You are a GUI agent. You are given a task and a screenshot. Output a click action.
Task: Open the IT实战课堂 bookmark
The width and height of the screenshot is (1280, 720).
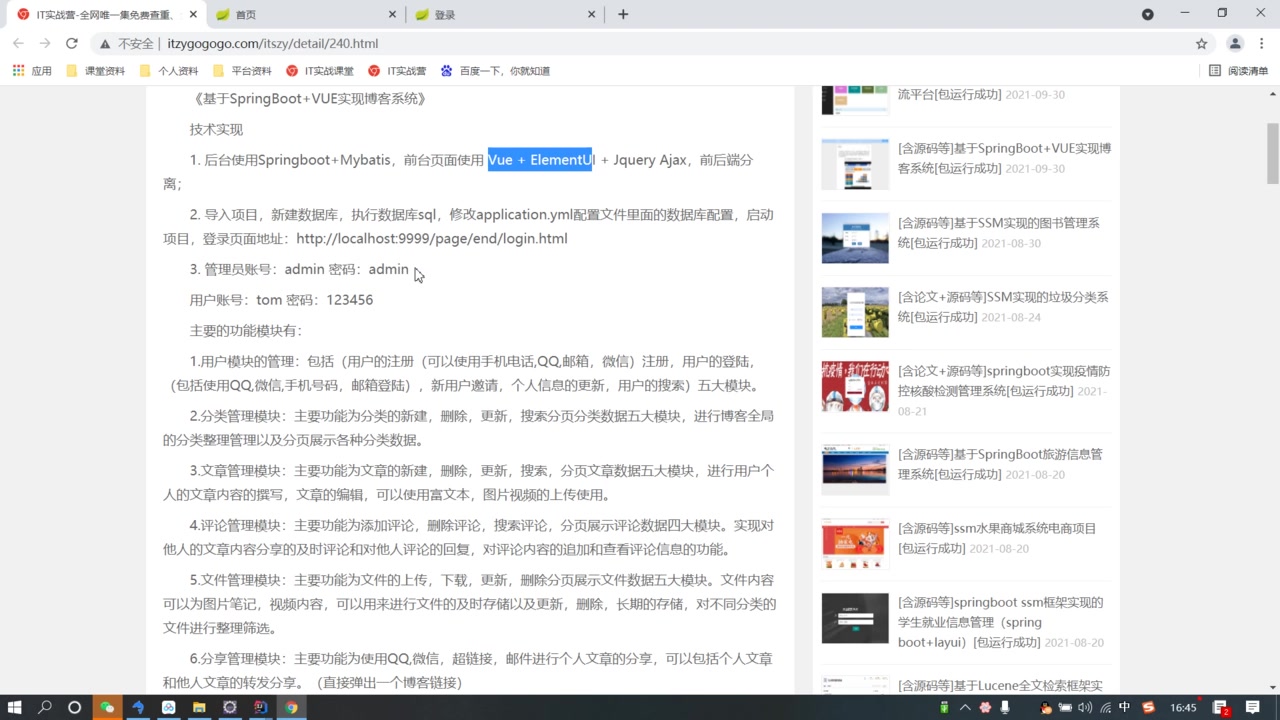(320, 71)
